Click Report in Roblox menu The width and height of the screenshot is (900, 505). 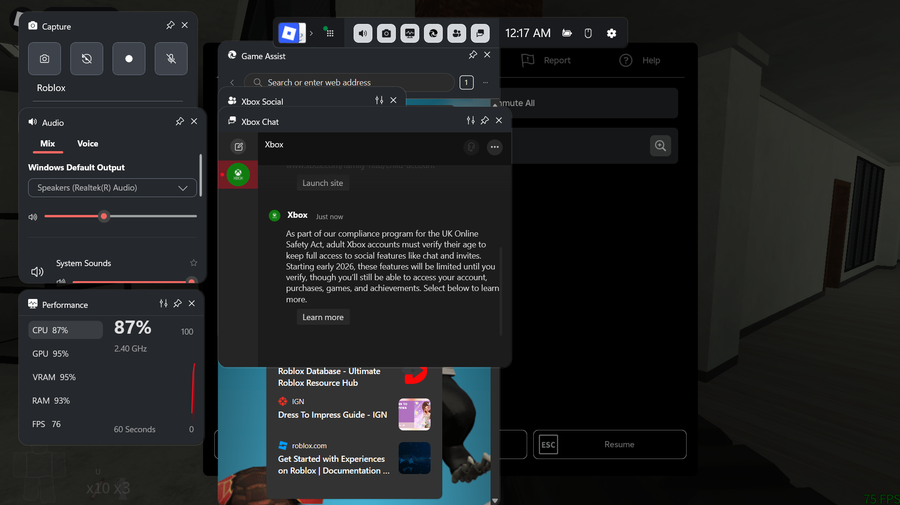click(546, 60)
